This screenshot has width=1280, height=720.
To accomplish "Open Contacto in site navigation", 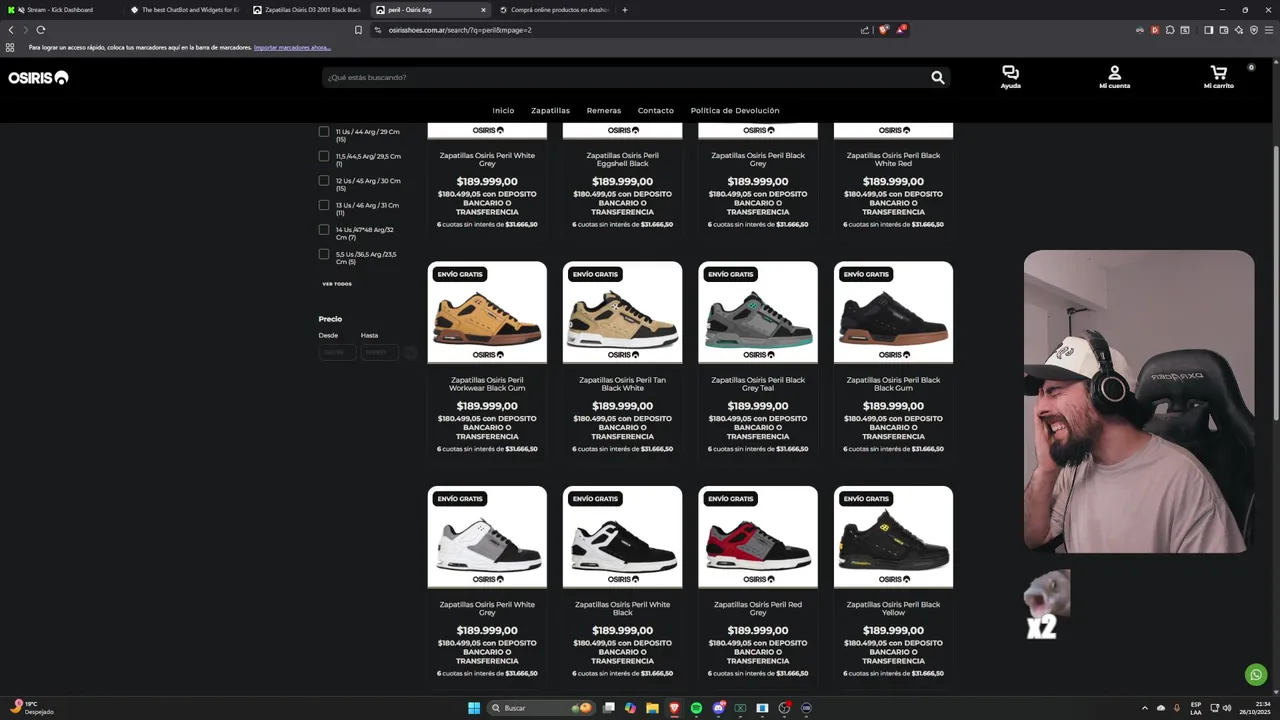I will pos(656,111).
